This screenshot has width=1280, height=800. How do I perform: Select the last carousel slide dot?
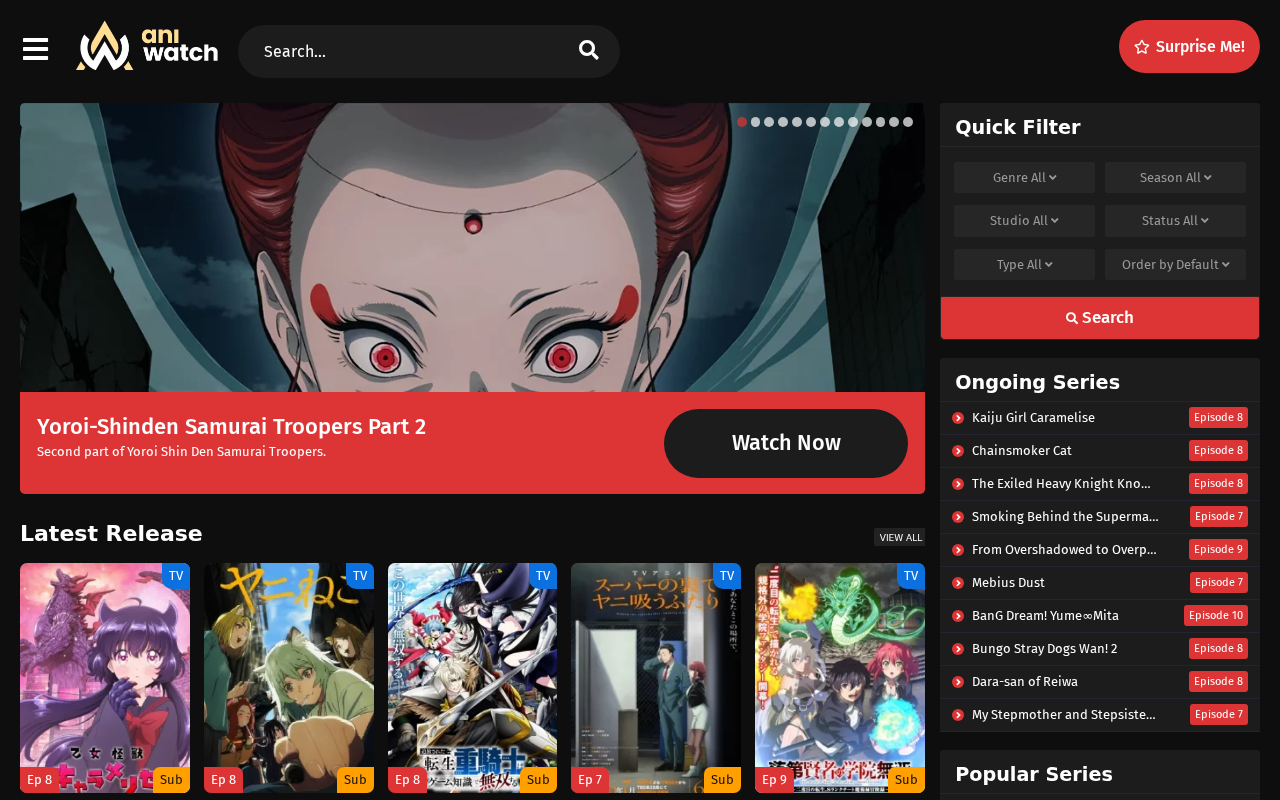pos(908,122)
